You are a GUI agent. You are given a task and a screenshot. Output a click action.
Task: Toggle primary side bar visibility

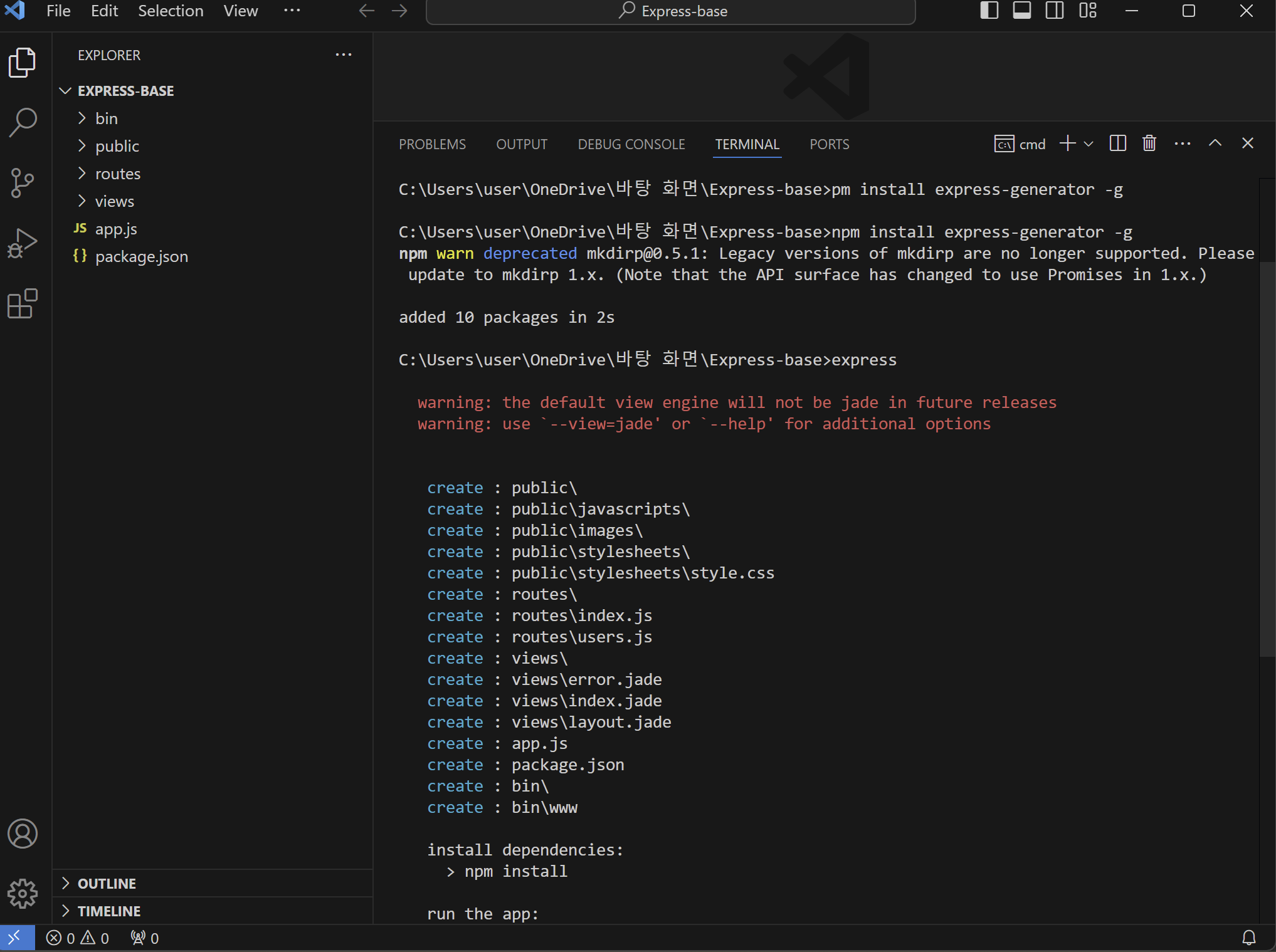pos(989,11)
